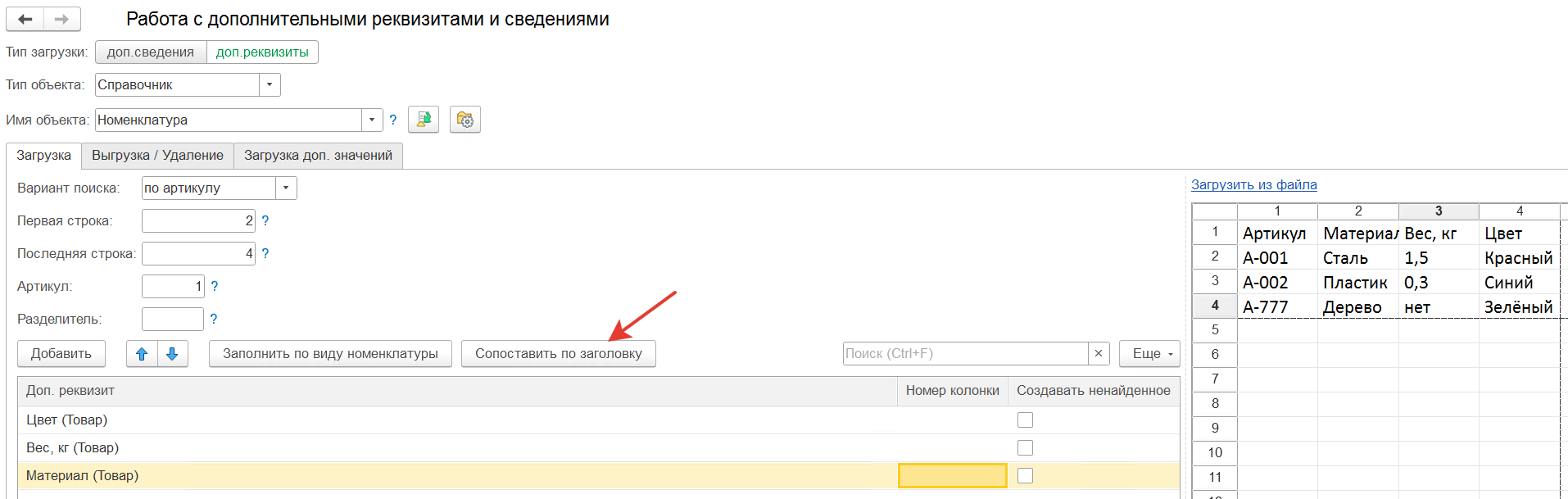Move row down with blue down arrow

[172, 354]
